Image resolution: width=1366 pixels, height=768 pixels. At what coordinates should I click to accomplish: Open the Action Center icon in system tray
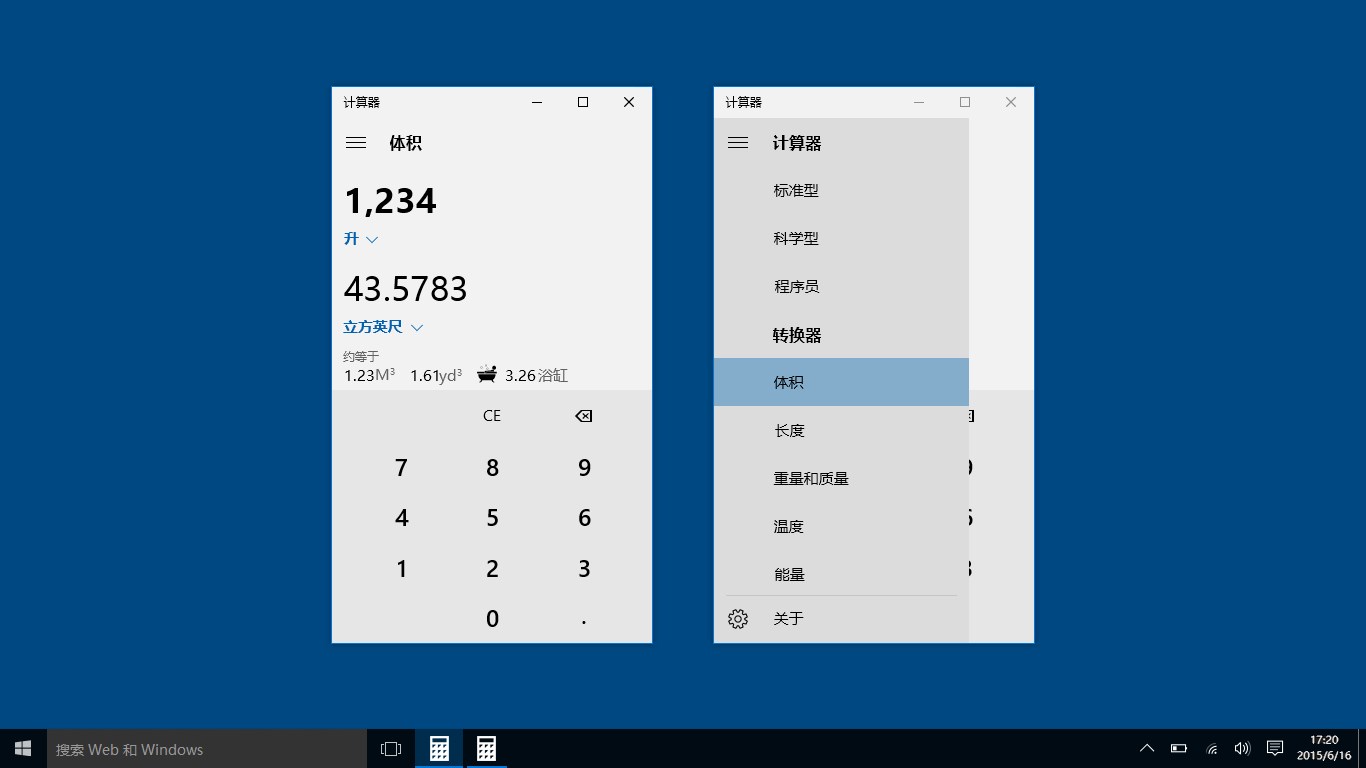point(1274,747)
